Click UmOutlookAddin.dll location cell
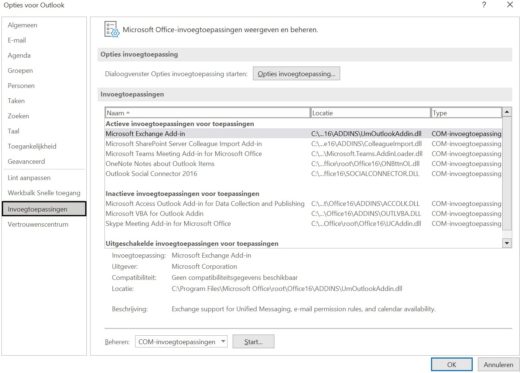This screenshot has width=520, height=373. pyautogui.click(x=366, y=134)
